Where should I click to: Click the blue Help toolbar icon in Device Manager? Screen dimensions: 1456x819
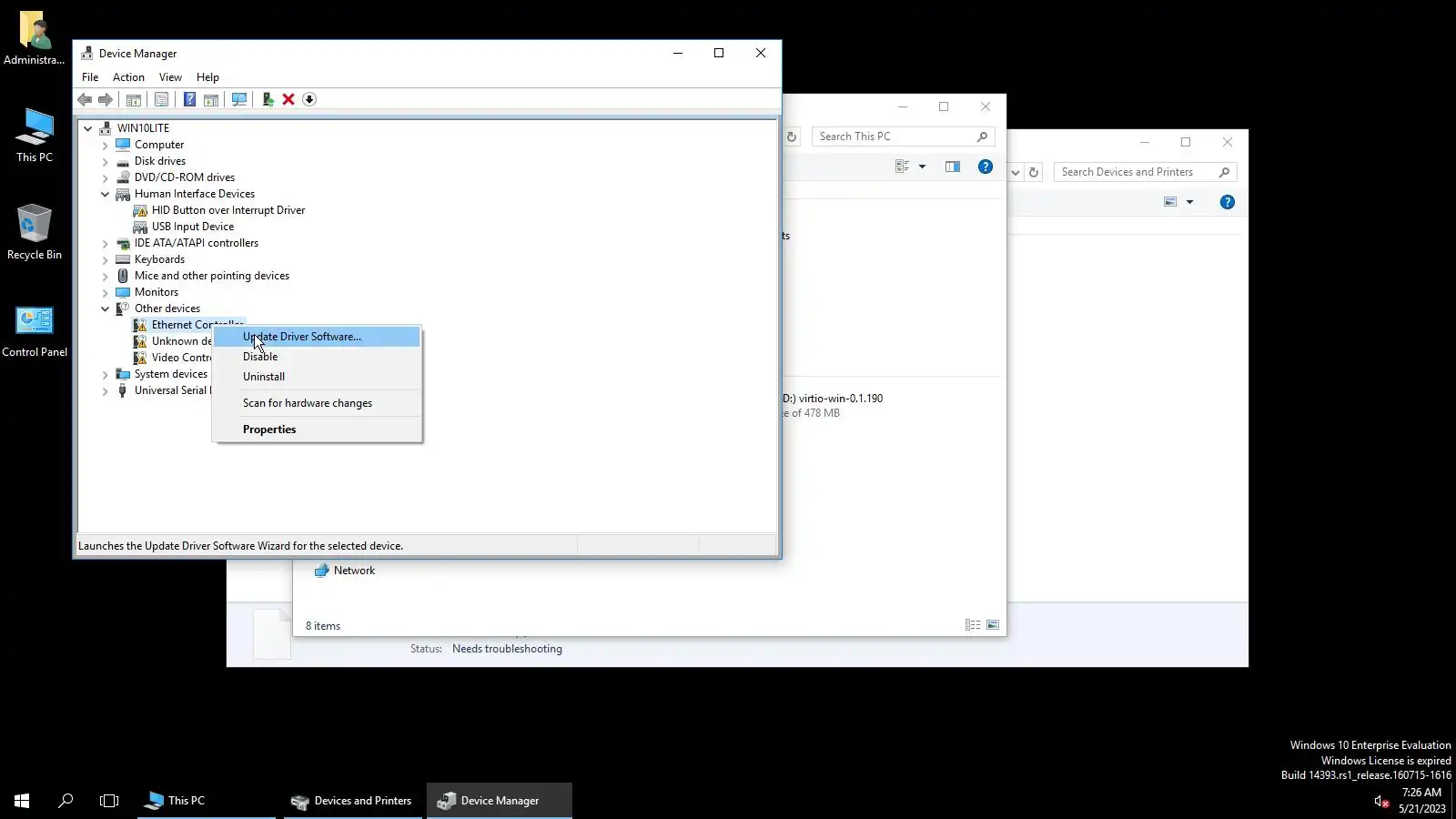[189, 99]
